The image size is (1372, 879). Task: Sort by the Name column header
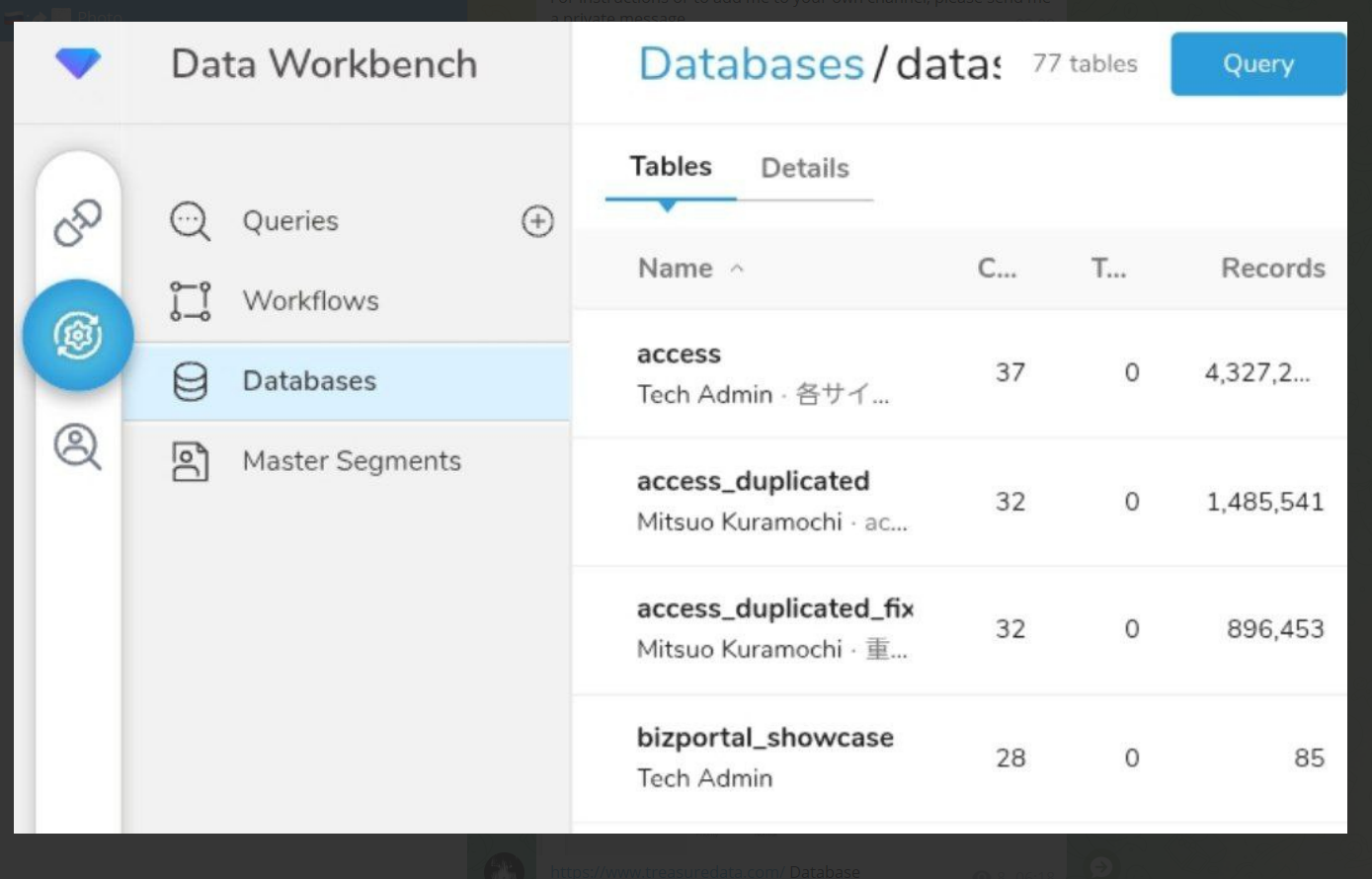pos(676,269)
